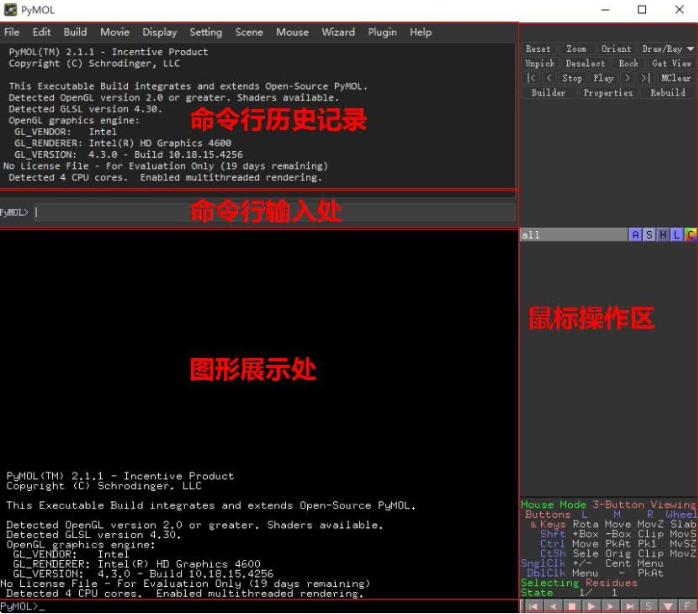Click the Unpick button
Screen dimensions: 698x614
[540, 64]
